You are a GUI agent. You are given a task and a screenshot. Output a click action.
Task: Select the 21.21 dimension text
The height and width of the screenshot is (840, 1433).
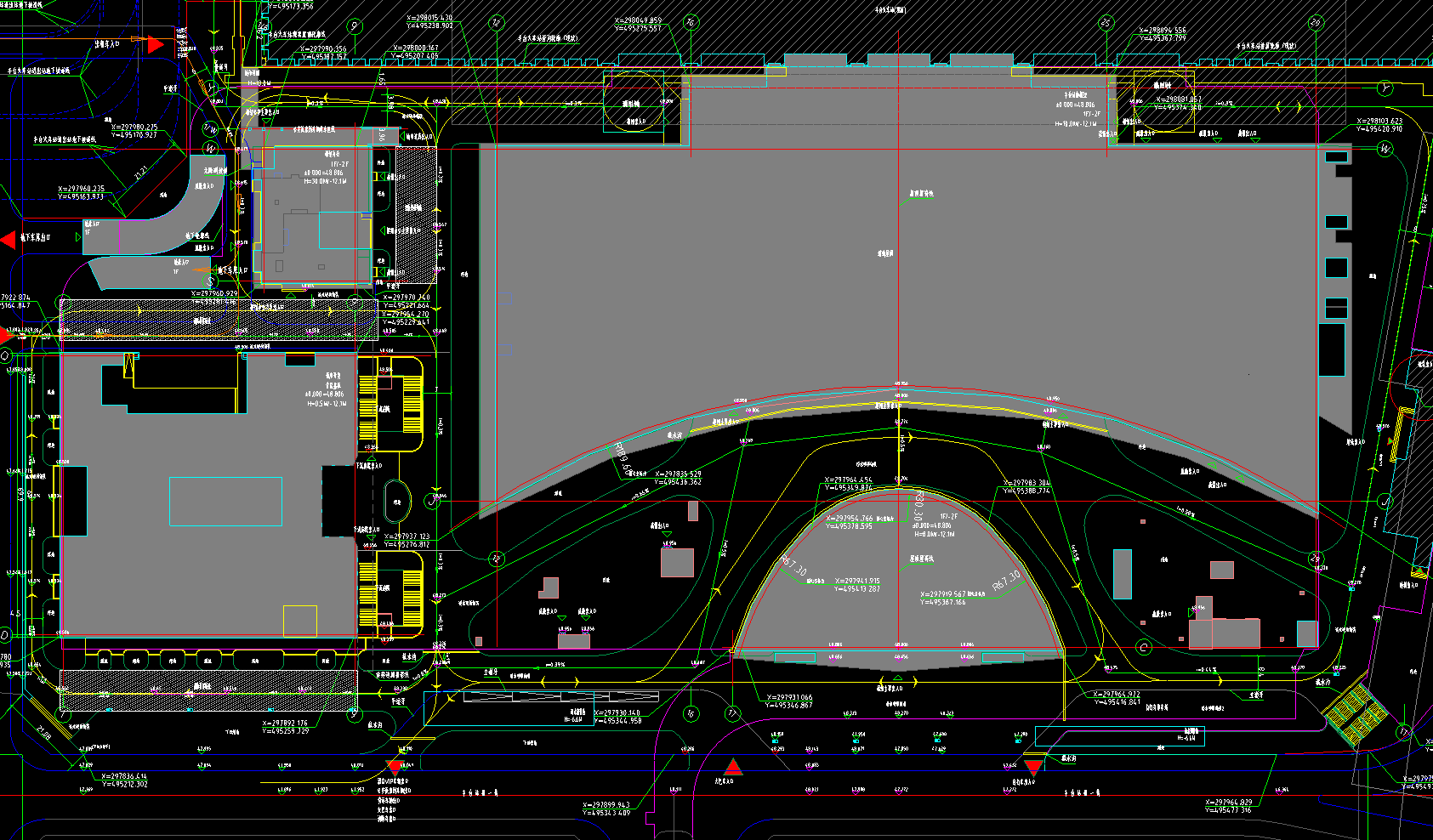point(140,173)
